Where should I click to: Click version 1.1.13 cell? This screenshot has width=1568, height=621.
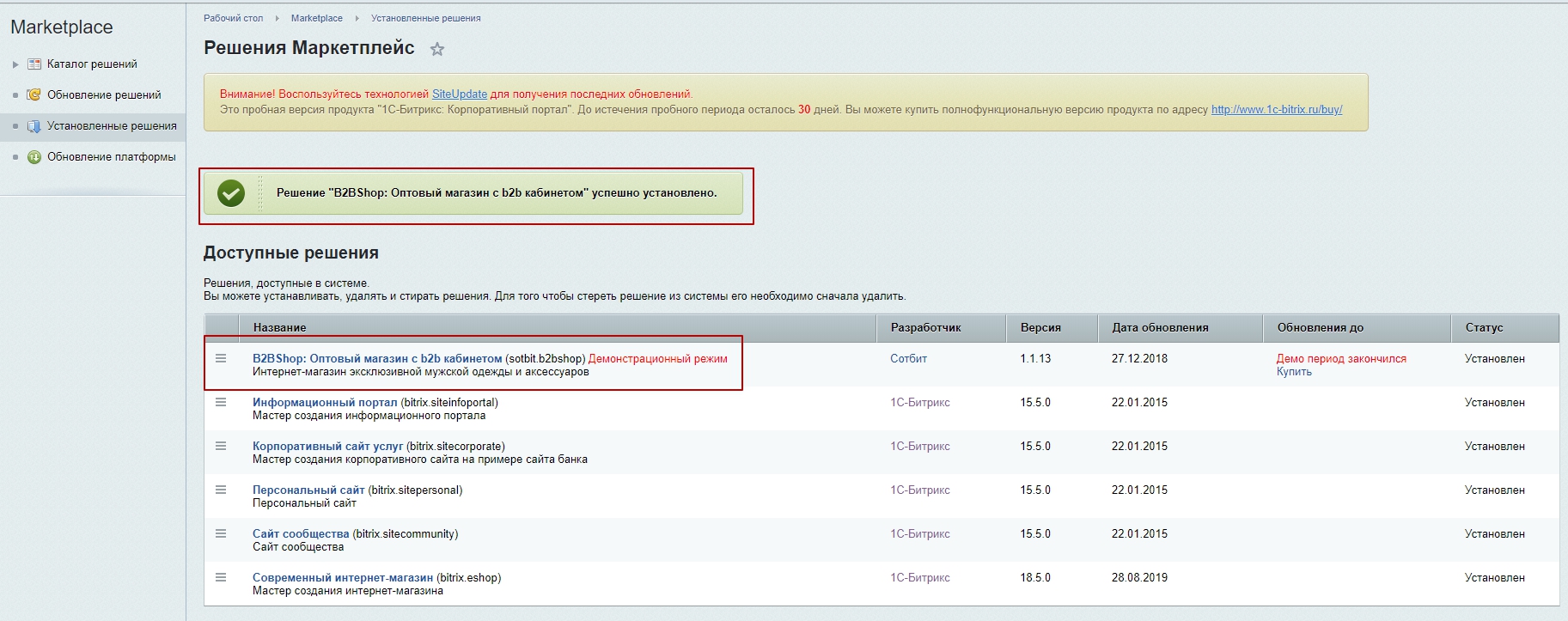1035,359
